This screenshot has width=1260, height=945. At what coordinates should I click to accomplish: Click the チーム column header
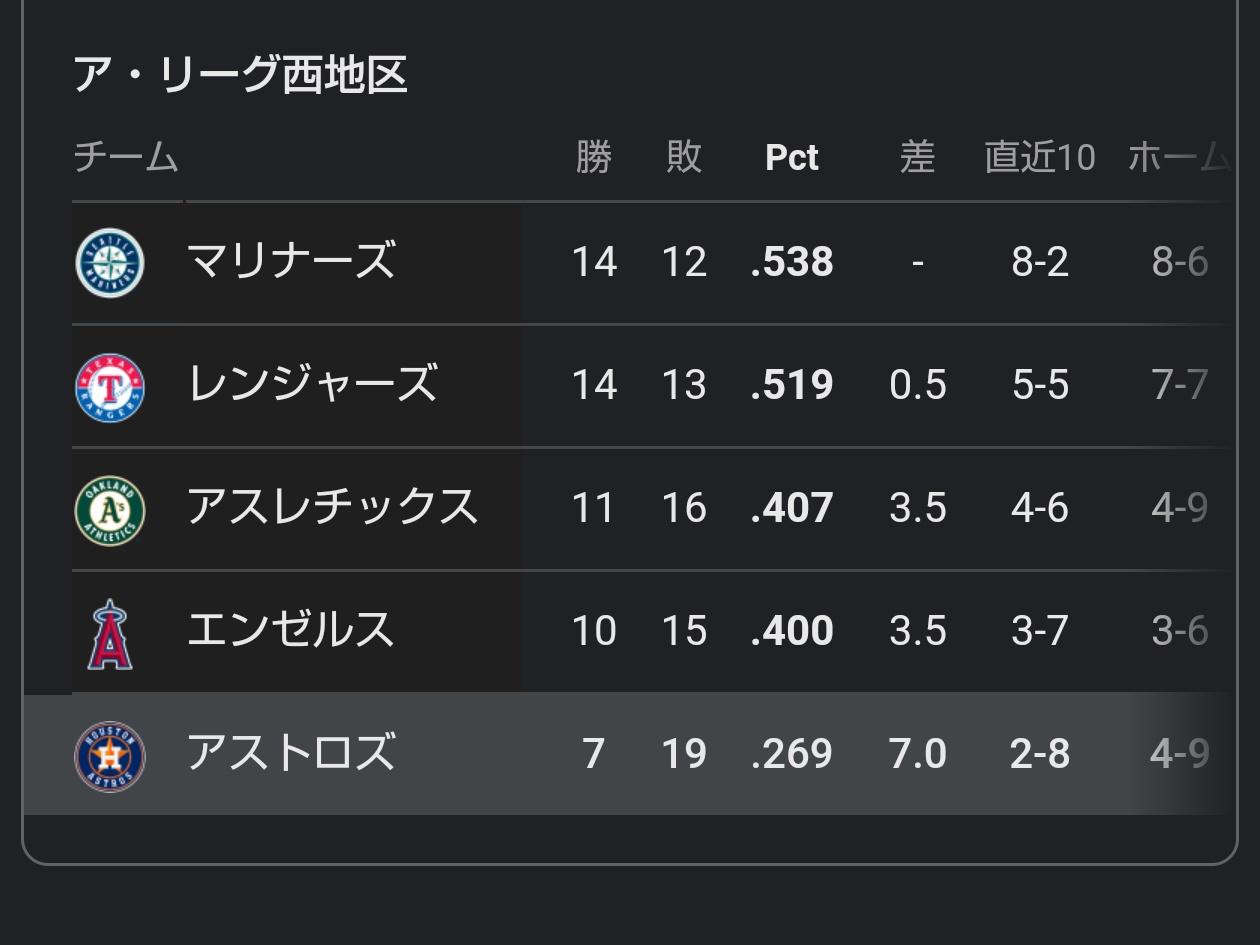(126, 158)
